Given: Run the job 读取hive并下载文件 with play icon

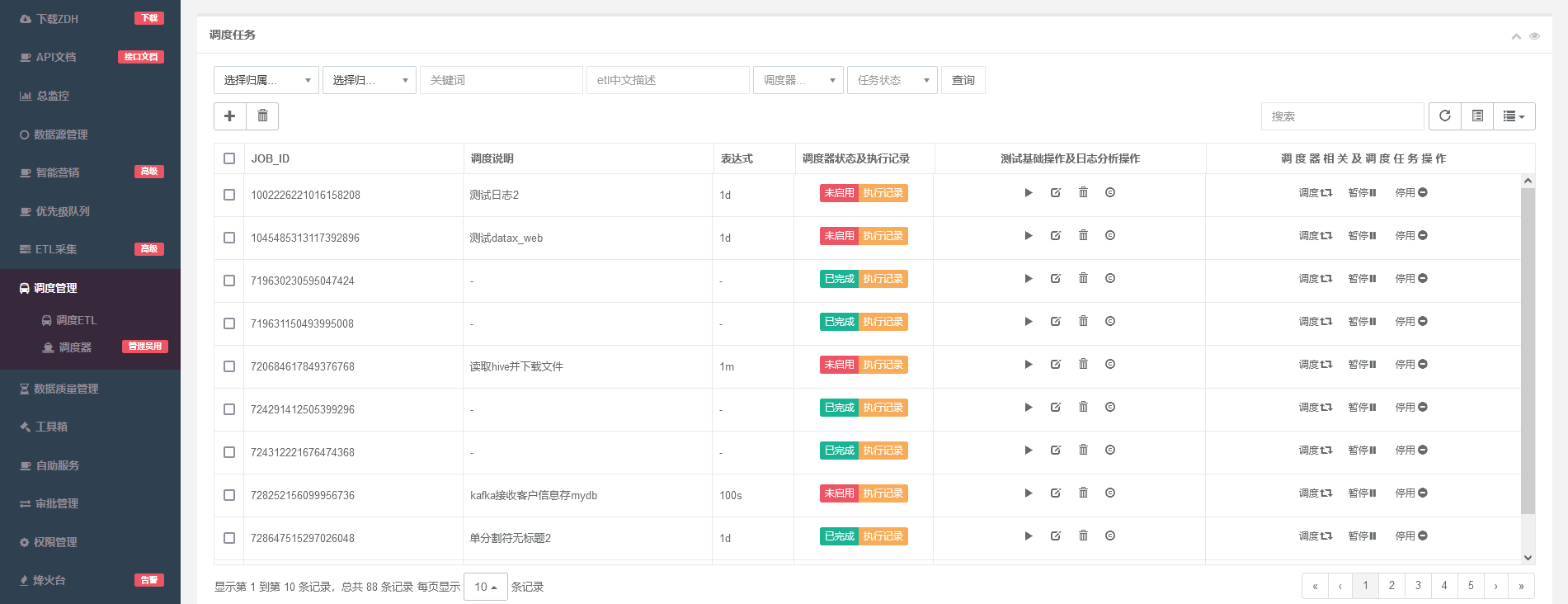Looking at the screenshot, I should [x=1029, y=365].
